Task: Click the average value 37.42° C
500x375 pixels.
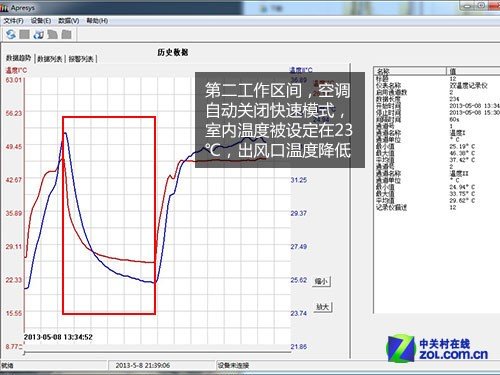Action: pyautogui.click(x=462, y=160)
